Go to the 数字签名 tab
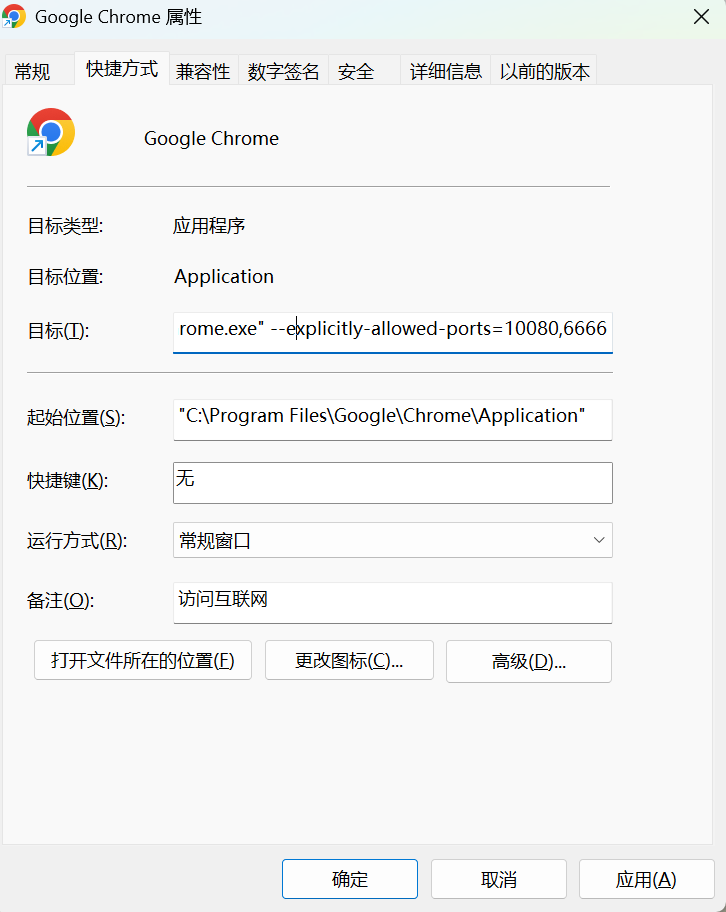Screen dimensions: 726x912 coord(284,71)
